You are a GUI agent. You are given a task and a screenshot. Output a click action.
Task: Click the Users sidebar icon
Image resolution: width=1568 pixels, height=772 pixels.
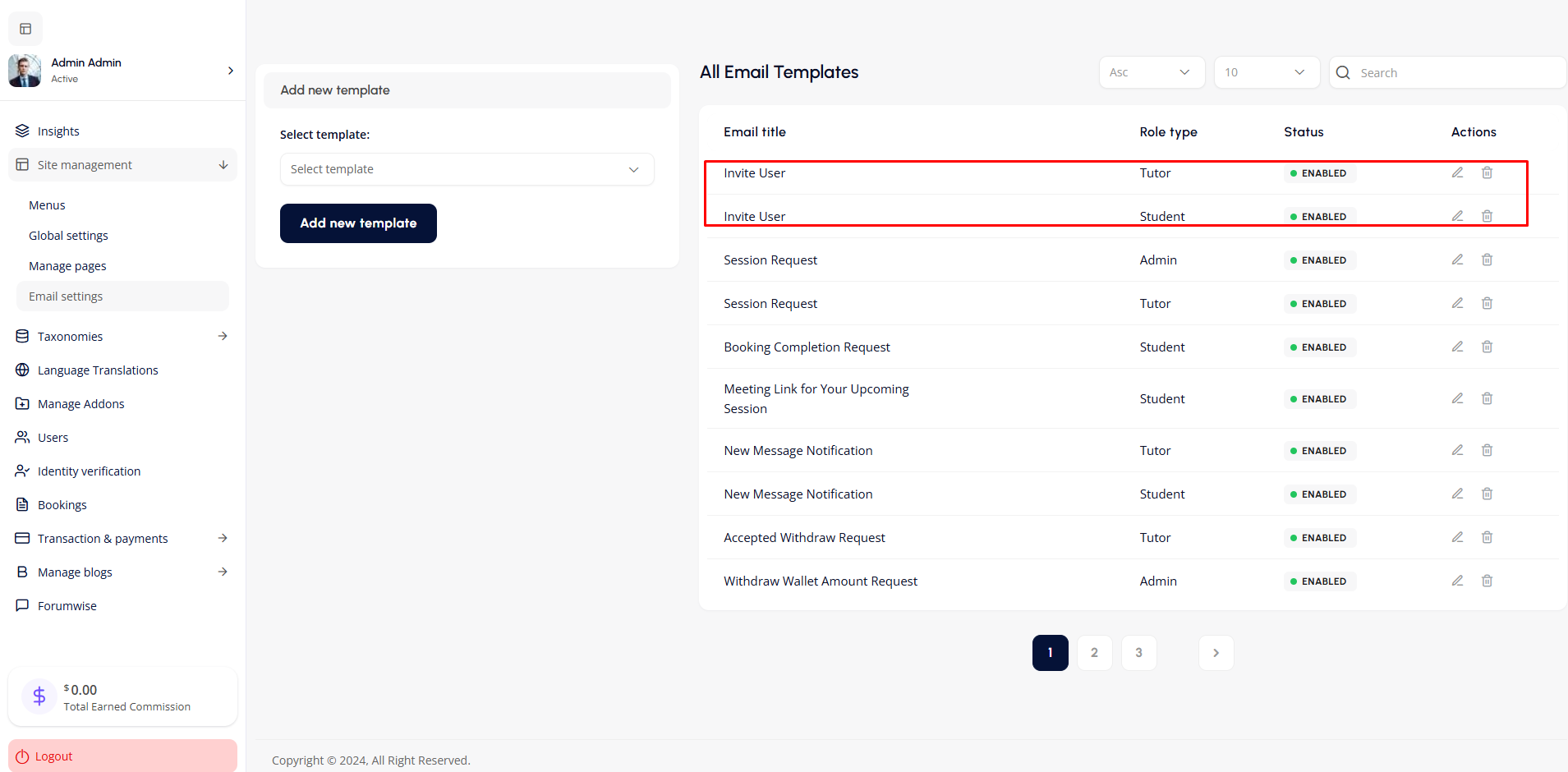(x=22, y=437)
